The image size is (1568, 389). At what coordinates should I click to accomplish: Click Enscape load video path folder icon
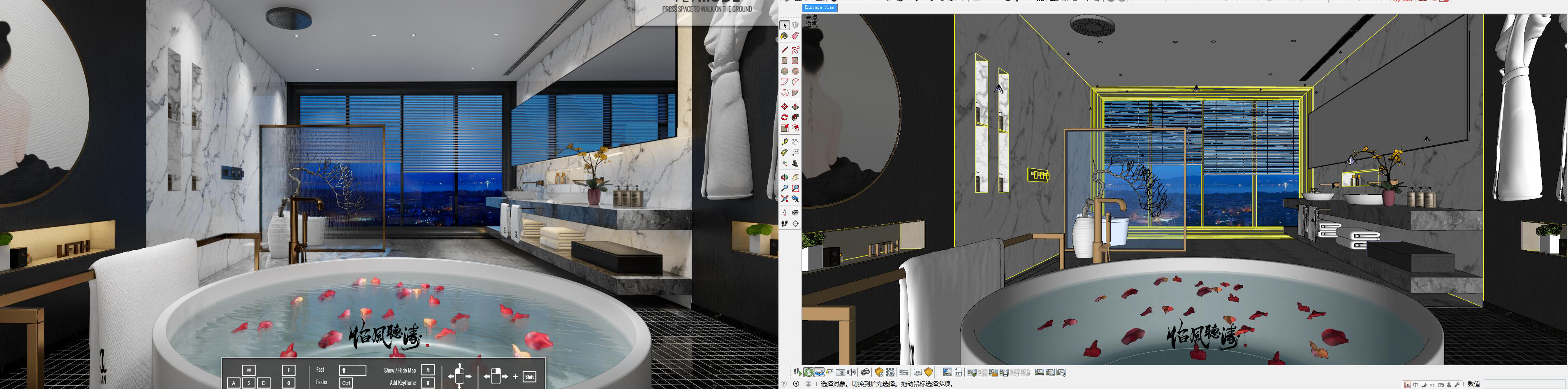coord(994,373)
